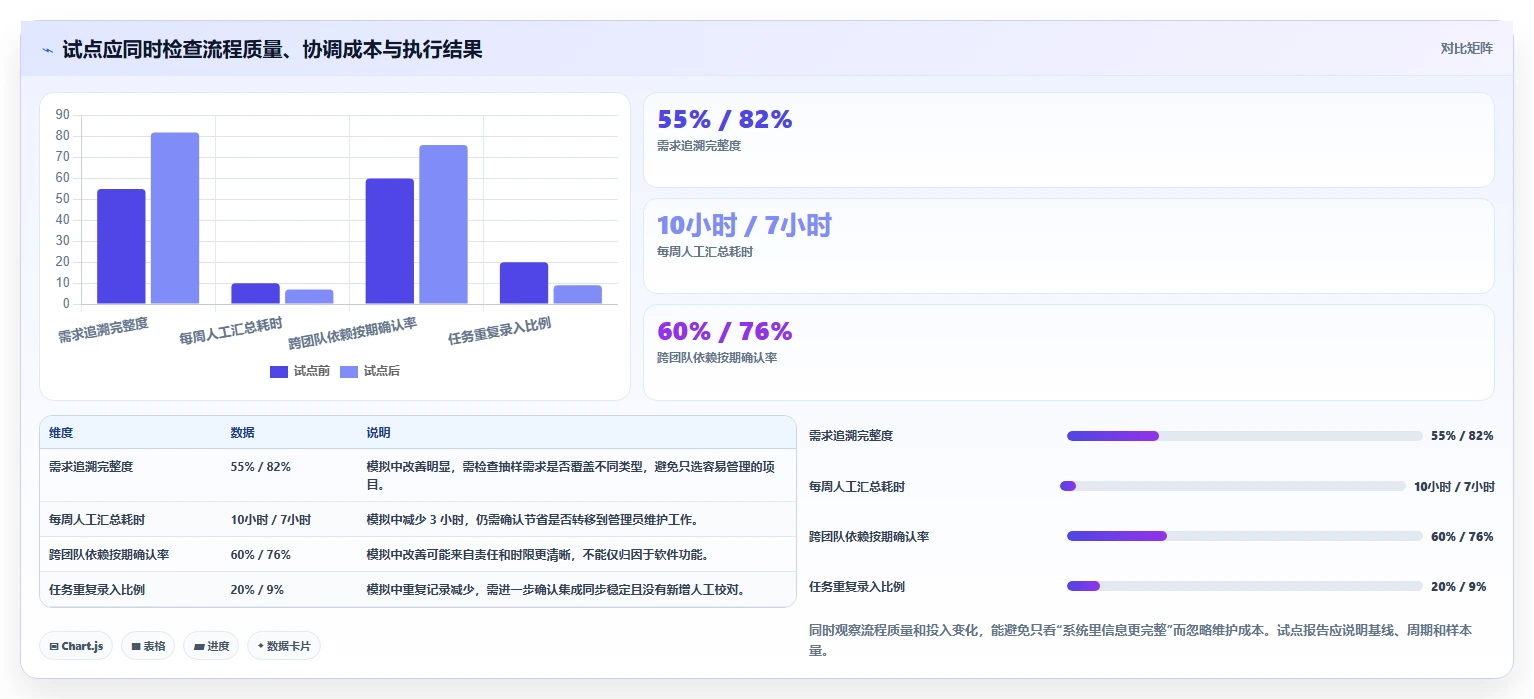Image resolution: width=1534 pixels, height=699 pixels.
Task: Click 10小时 / 7小时 value beside the progress bar
Action: pos(1454,487)
